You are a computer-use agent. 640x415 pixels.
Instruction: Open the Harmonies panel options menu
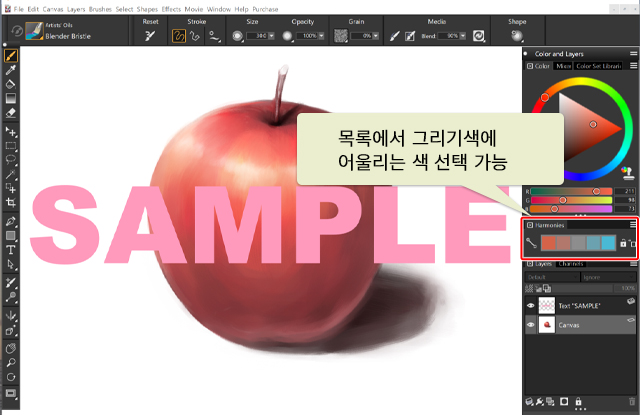pos(632,225)
